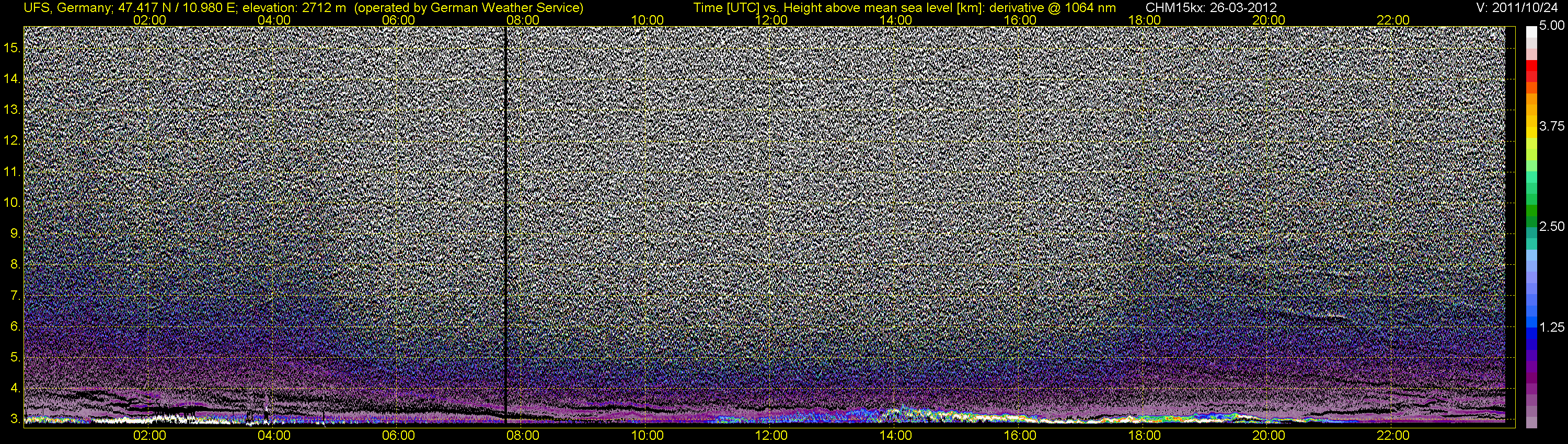Pick the 5 km tick on the height axis
Viewport: 1568px width, 444px height.
tap(16, 357)
